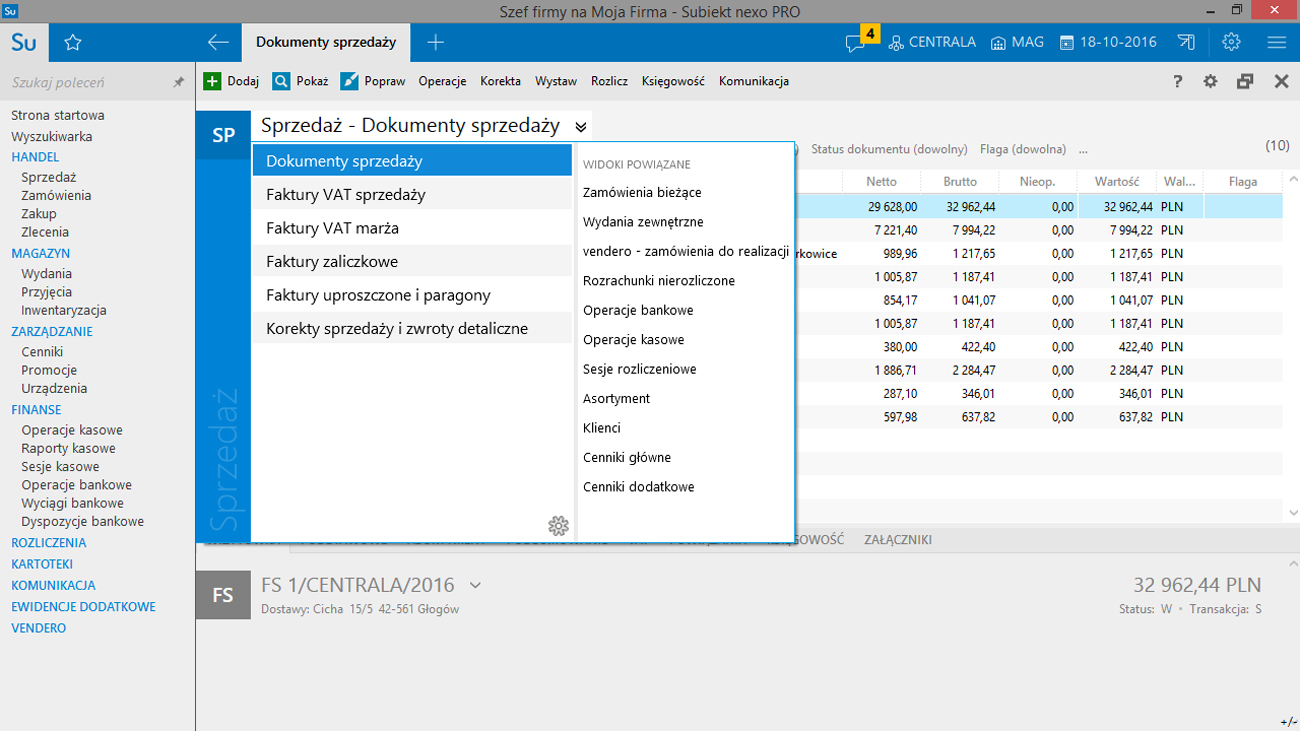This screenshot has height=731, width=1300.
Task: Open favorites star icon
Action: [73, 43]
